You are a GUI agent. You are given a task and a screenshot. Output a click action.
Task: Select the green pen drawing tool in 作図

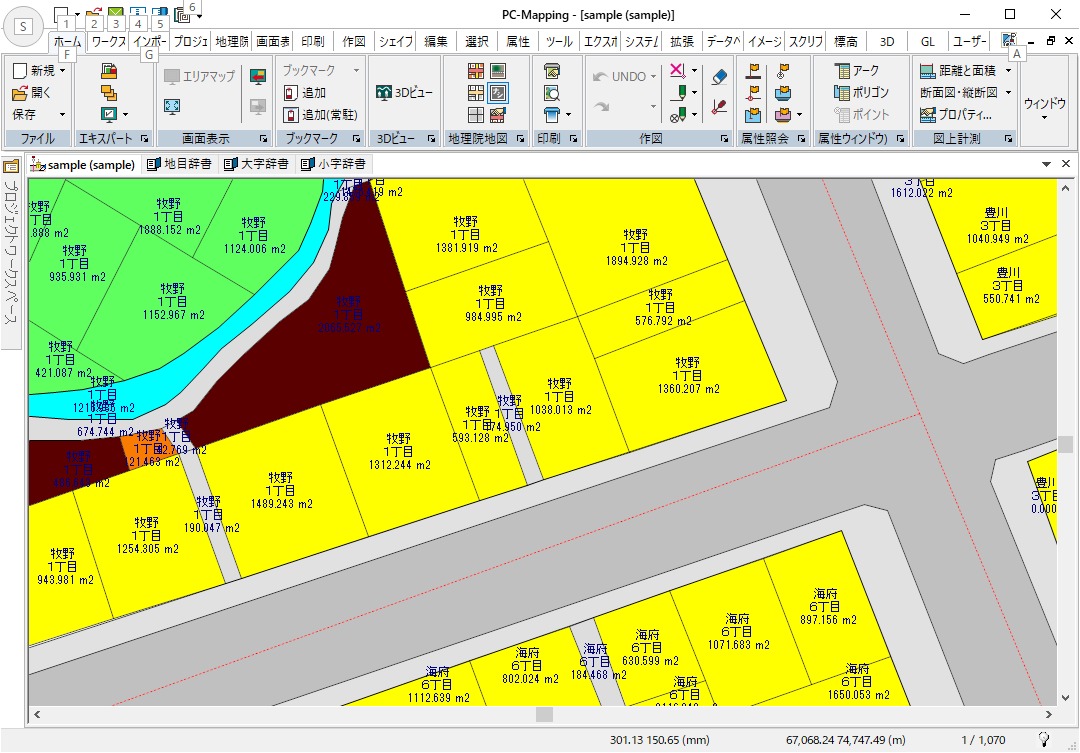coord(678,92)
